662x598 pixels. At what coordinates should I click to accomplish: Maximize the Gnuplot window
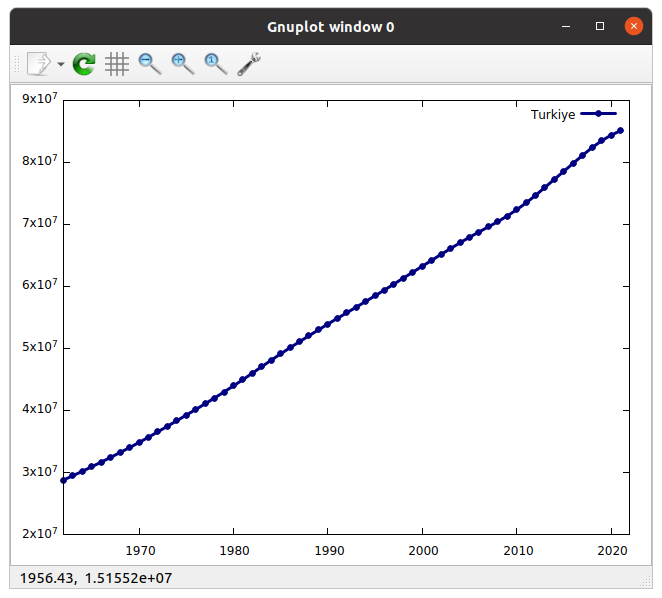(x=600, y=27)
